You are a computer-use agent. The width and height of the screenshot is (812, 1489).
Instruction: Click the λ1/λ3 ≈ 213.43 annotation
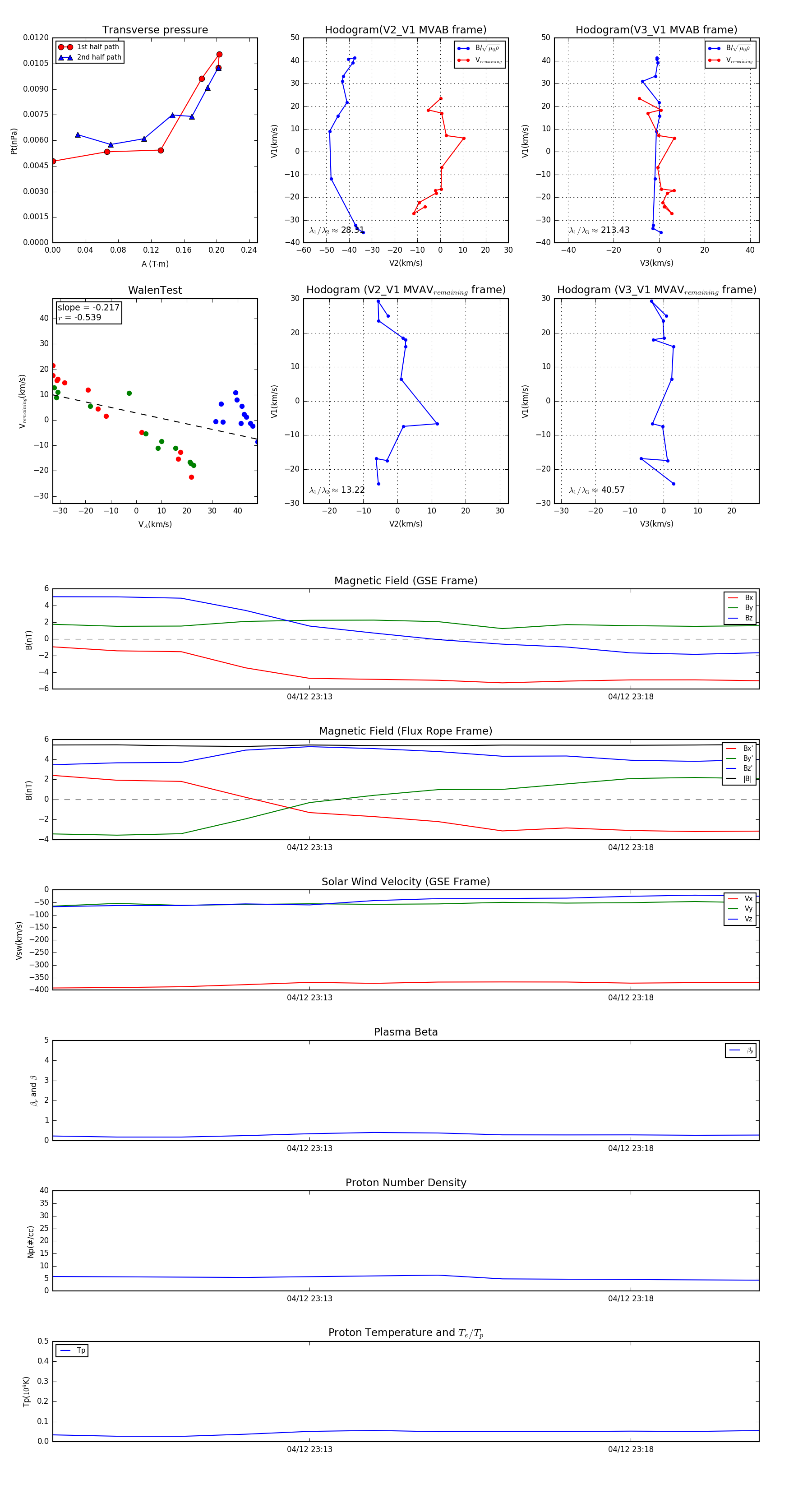(600, 230)
